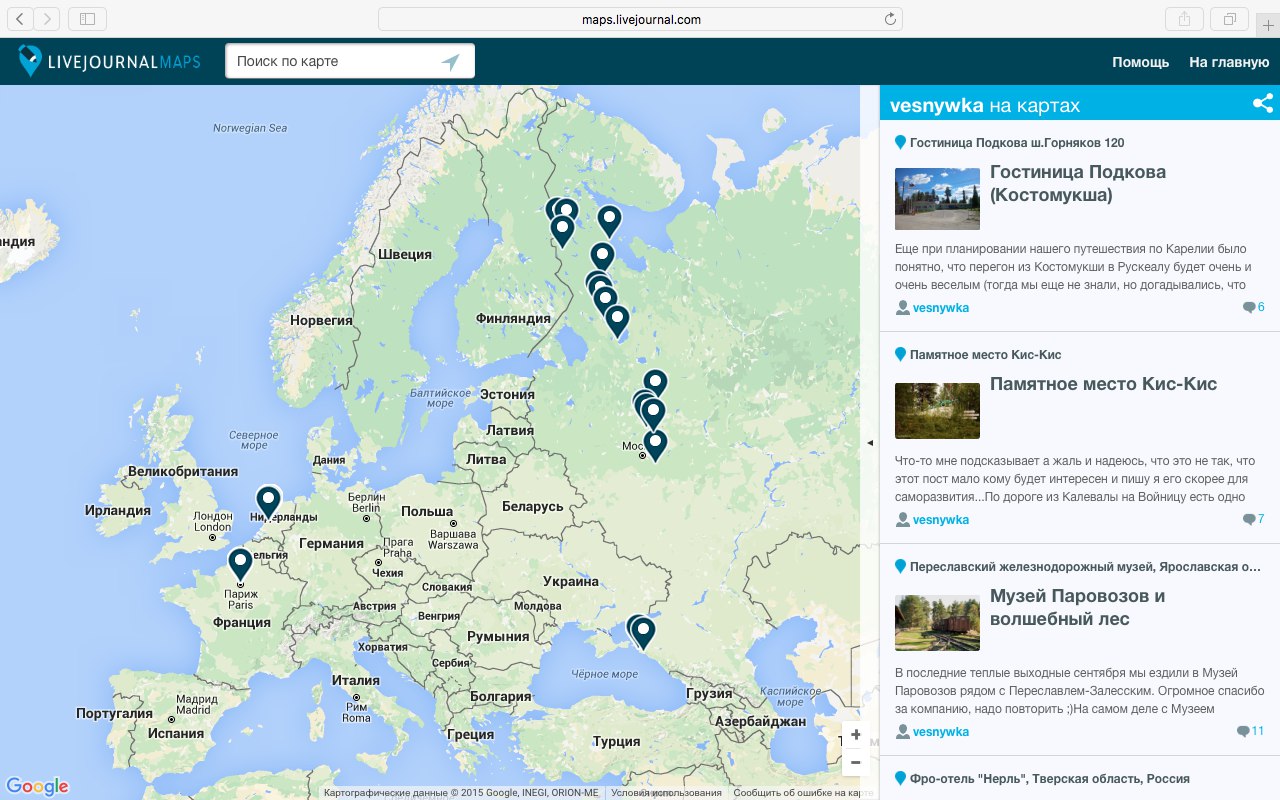The image size is (1280, 800).
Task: Click the map pin over Paris
Action: pos(240,564)
